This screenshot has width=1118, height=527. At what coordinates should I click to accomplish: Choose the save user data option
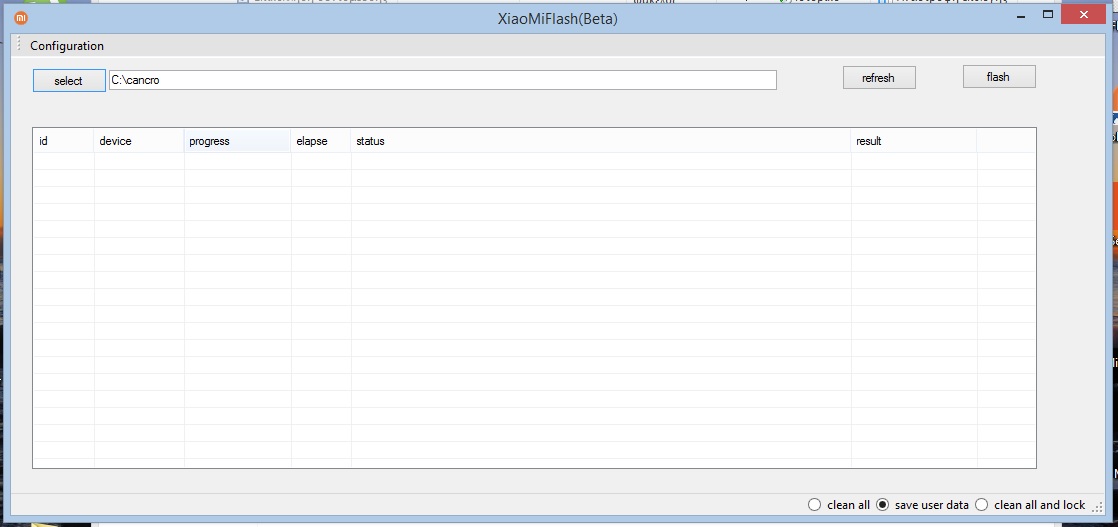point(882,505)
